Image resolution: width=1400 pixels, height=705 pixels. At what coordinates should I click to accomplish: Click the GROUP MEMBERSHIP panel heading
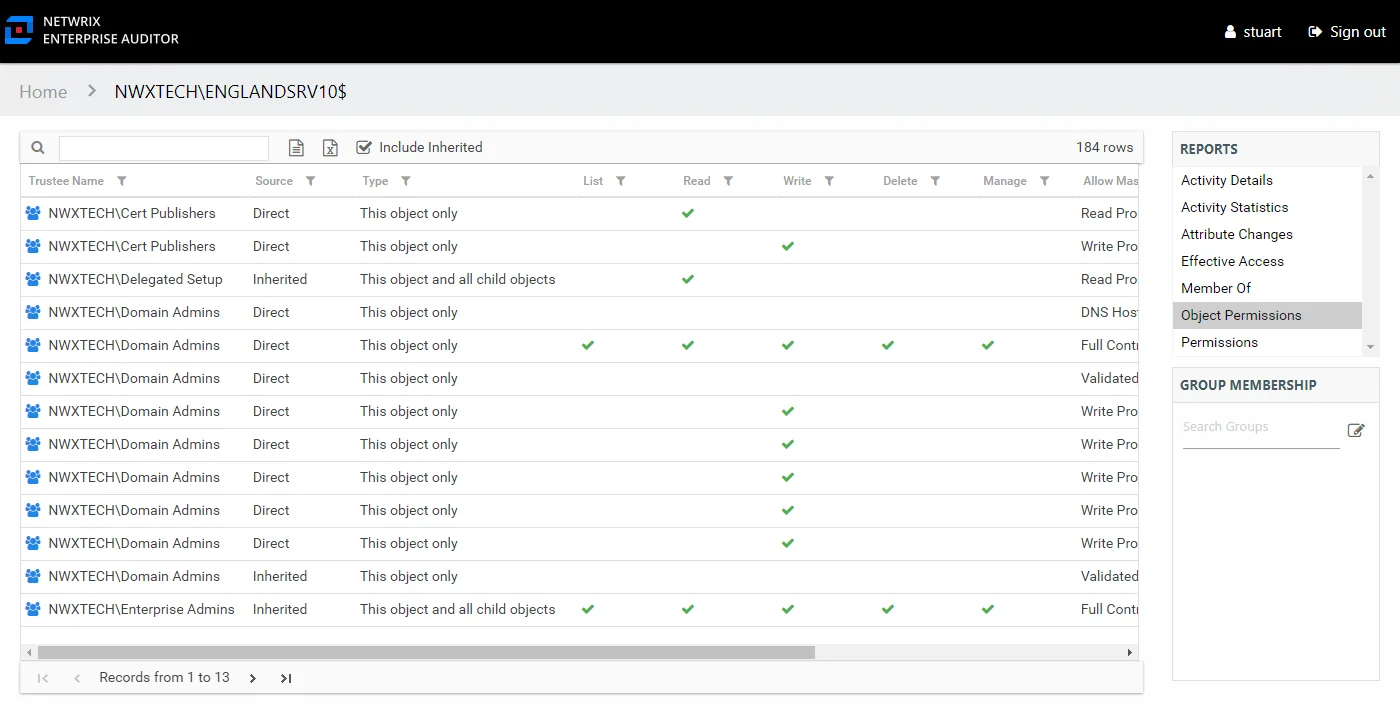(x=1248, y=385)
